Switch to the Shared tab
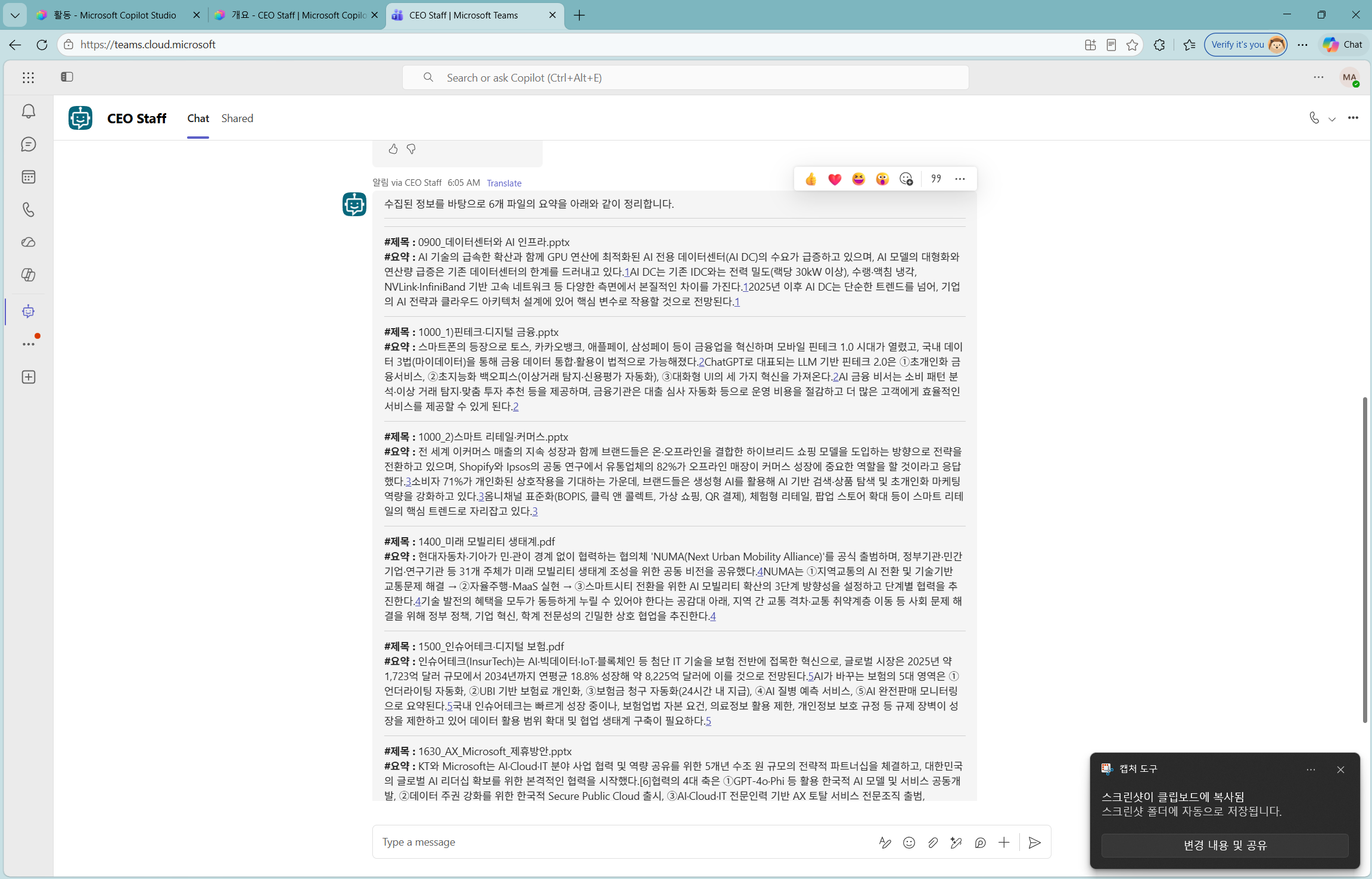This screenshot has height=879, width=1372. tap(237, 119)
